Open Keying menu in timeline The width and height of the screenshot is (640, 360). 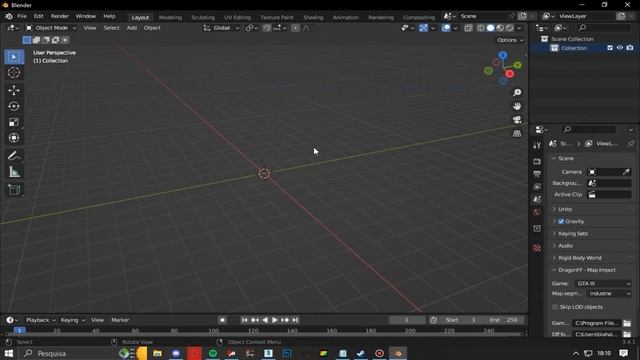click(72, 320)
